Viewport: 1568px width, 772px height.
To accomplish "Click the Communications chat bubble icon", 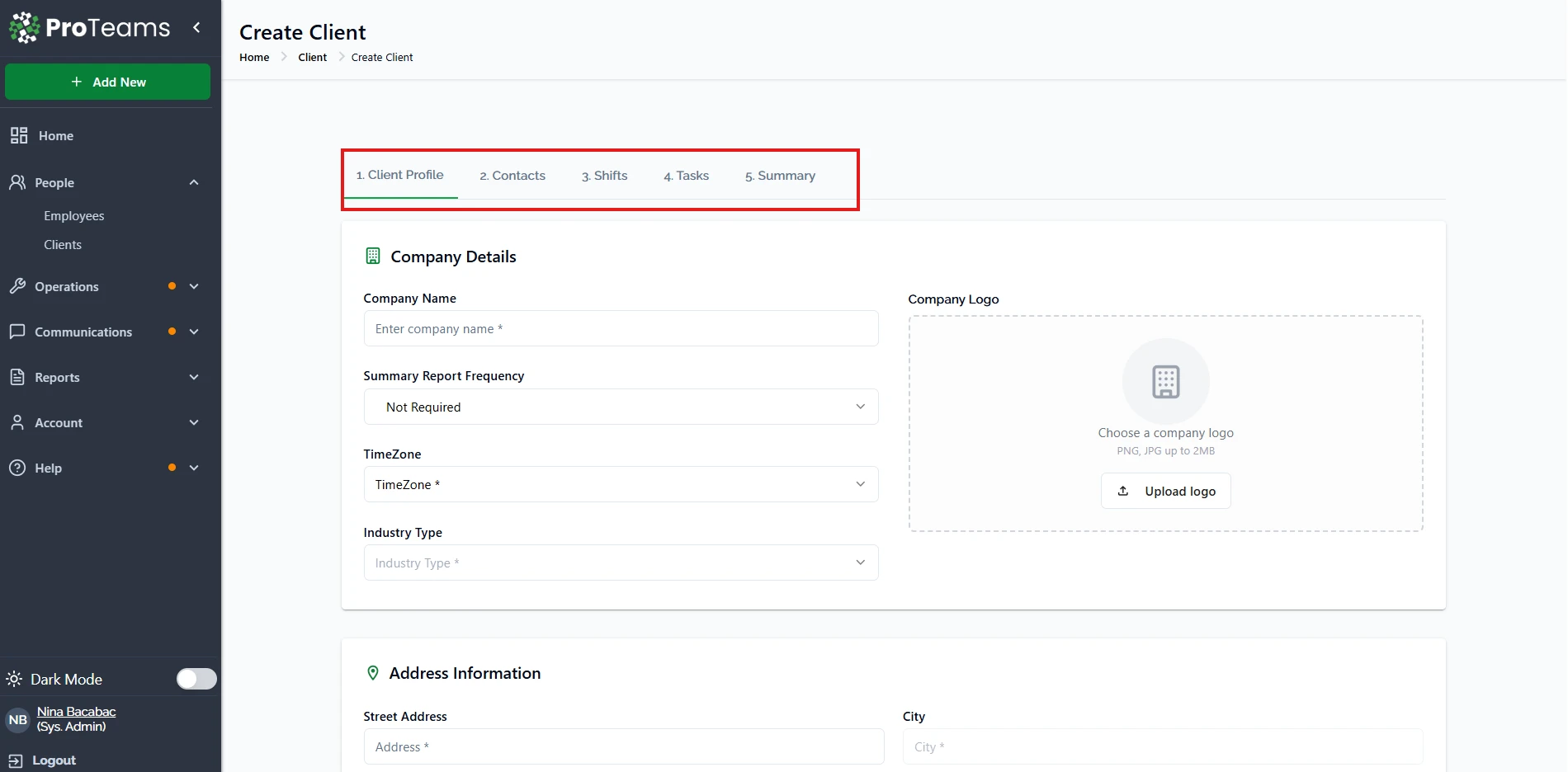I will 17,332.
